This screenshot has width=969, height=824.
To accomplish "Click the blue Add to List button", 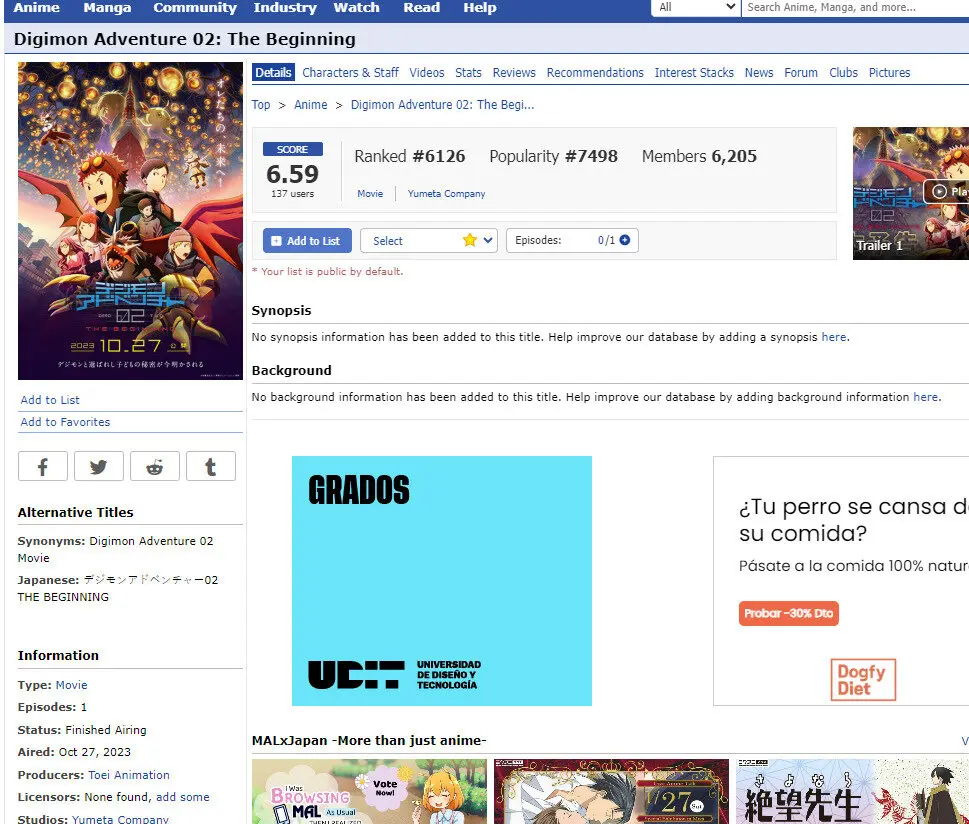I will 307,240.
